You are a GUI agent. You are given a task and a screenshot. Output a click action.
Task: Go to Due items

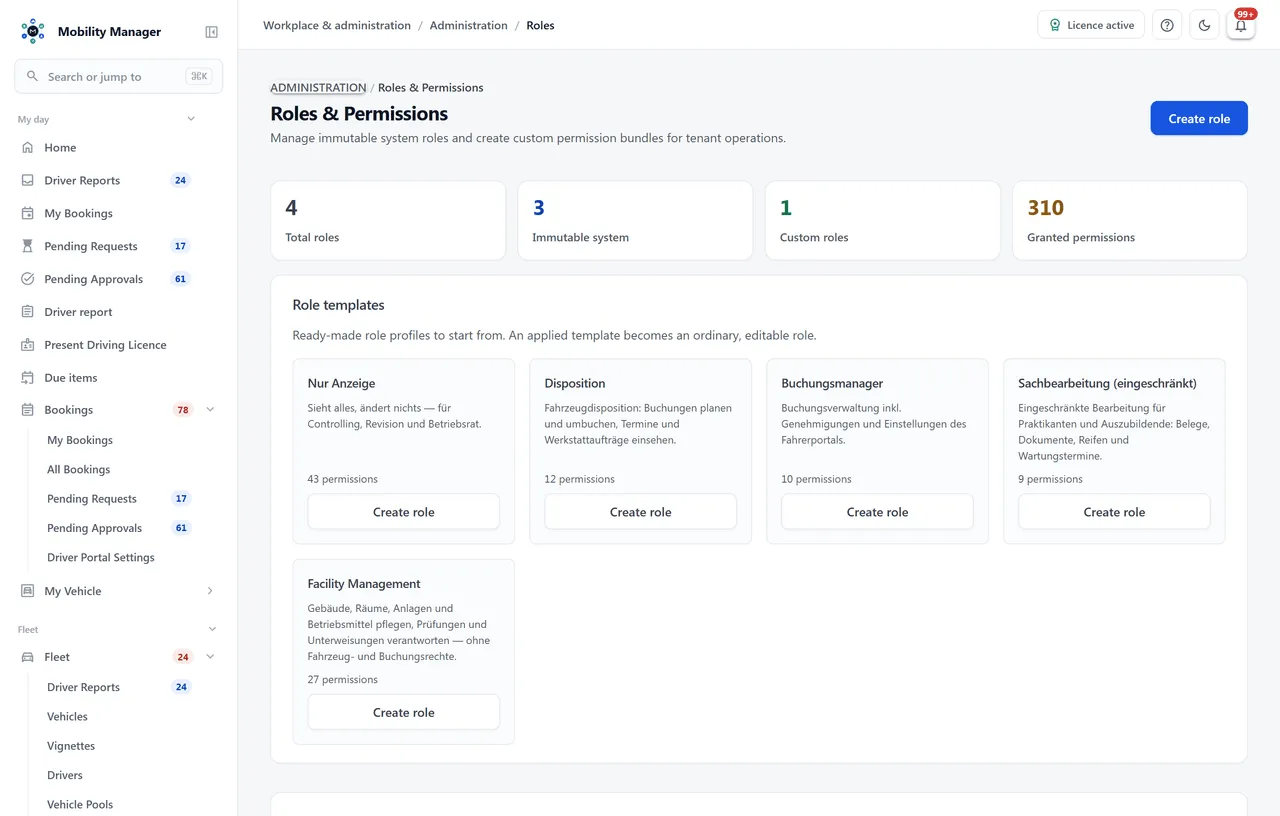pos(118,378)
